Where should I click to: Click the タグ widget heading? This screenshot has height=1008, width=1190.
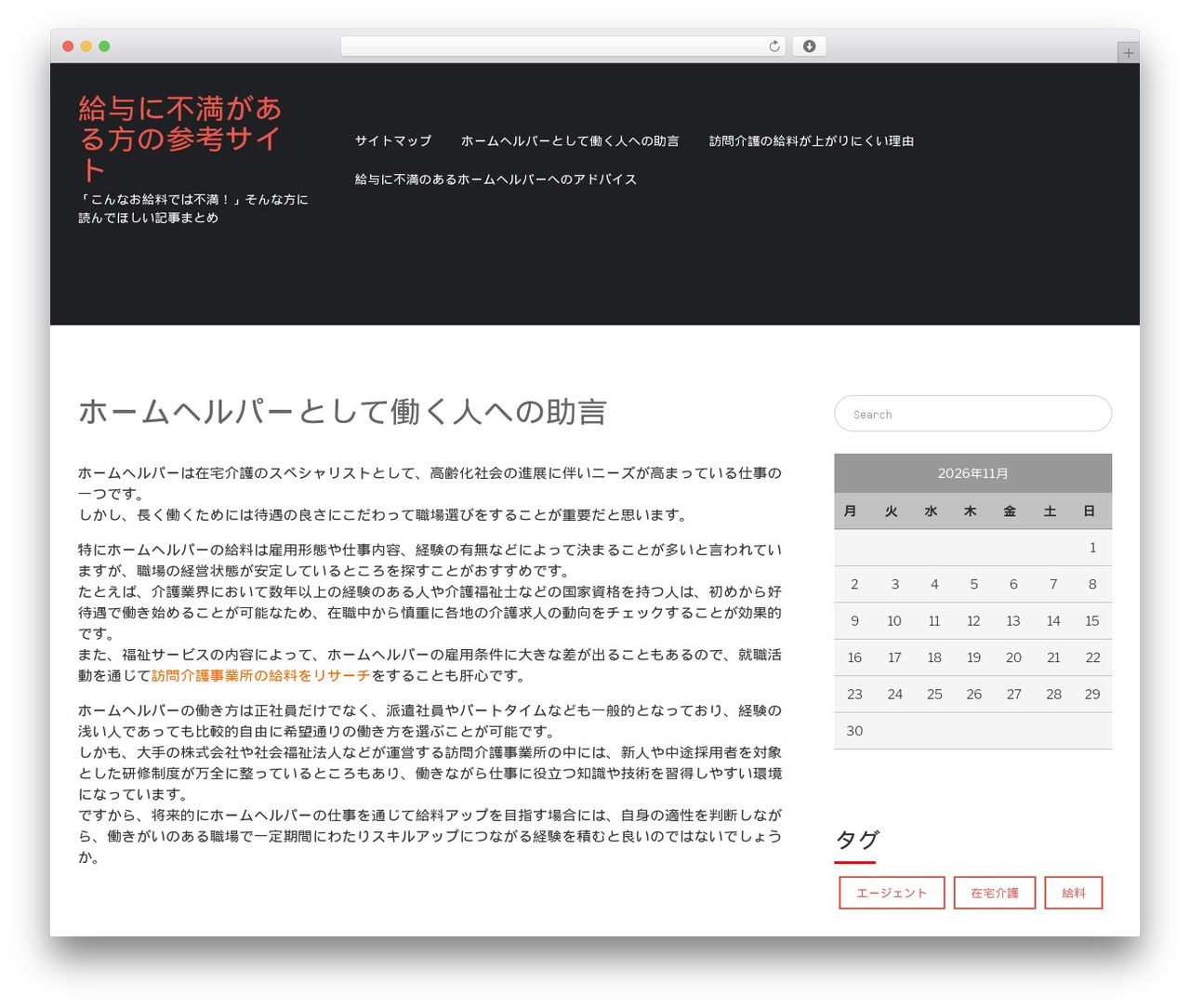point(857,840)
